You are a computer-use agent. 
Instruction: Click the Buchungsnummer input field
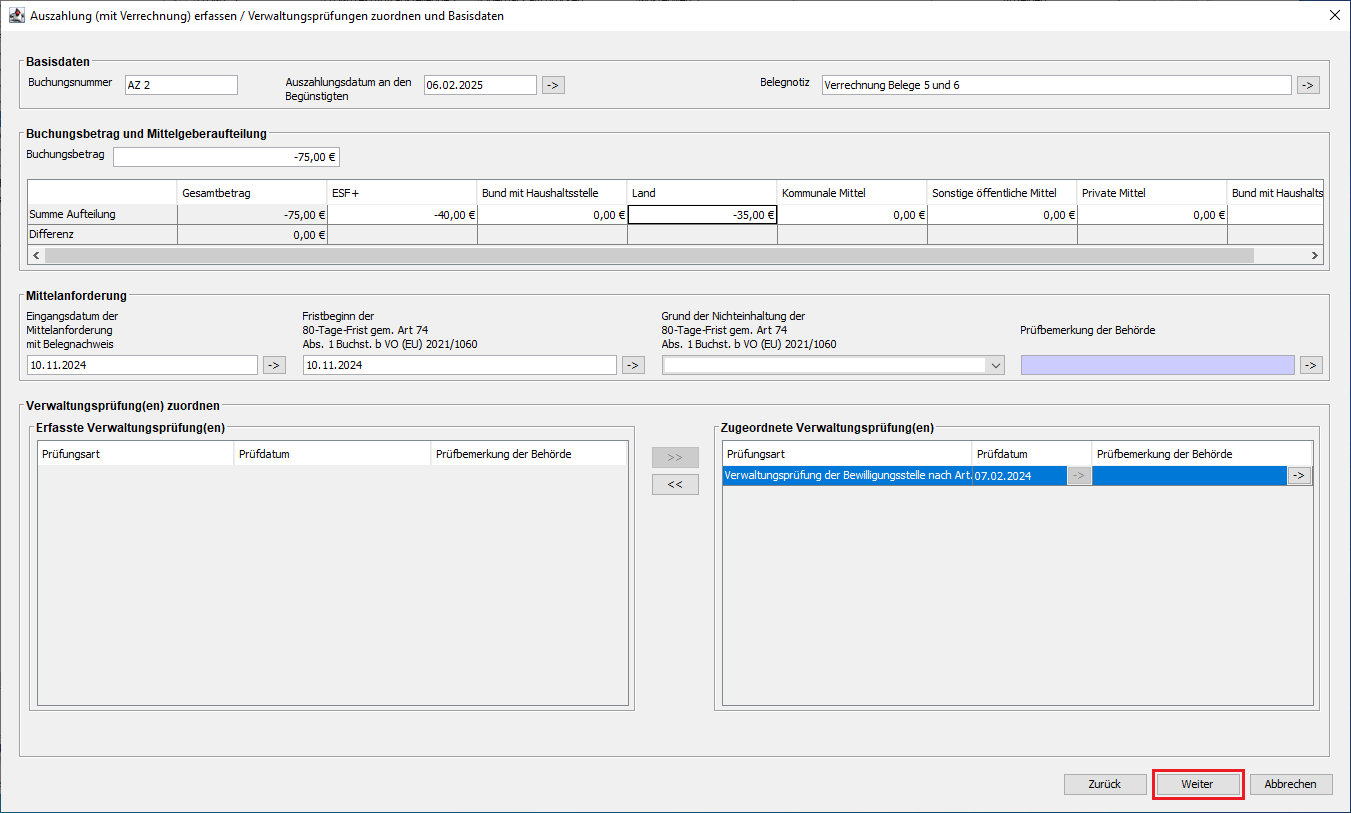click(181, 85)
